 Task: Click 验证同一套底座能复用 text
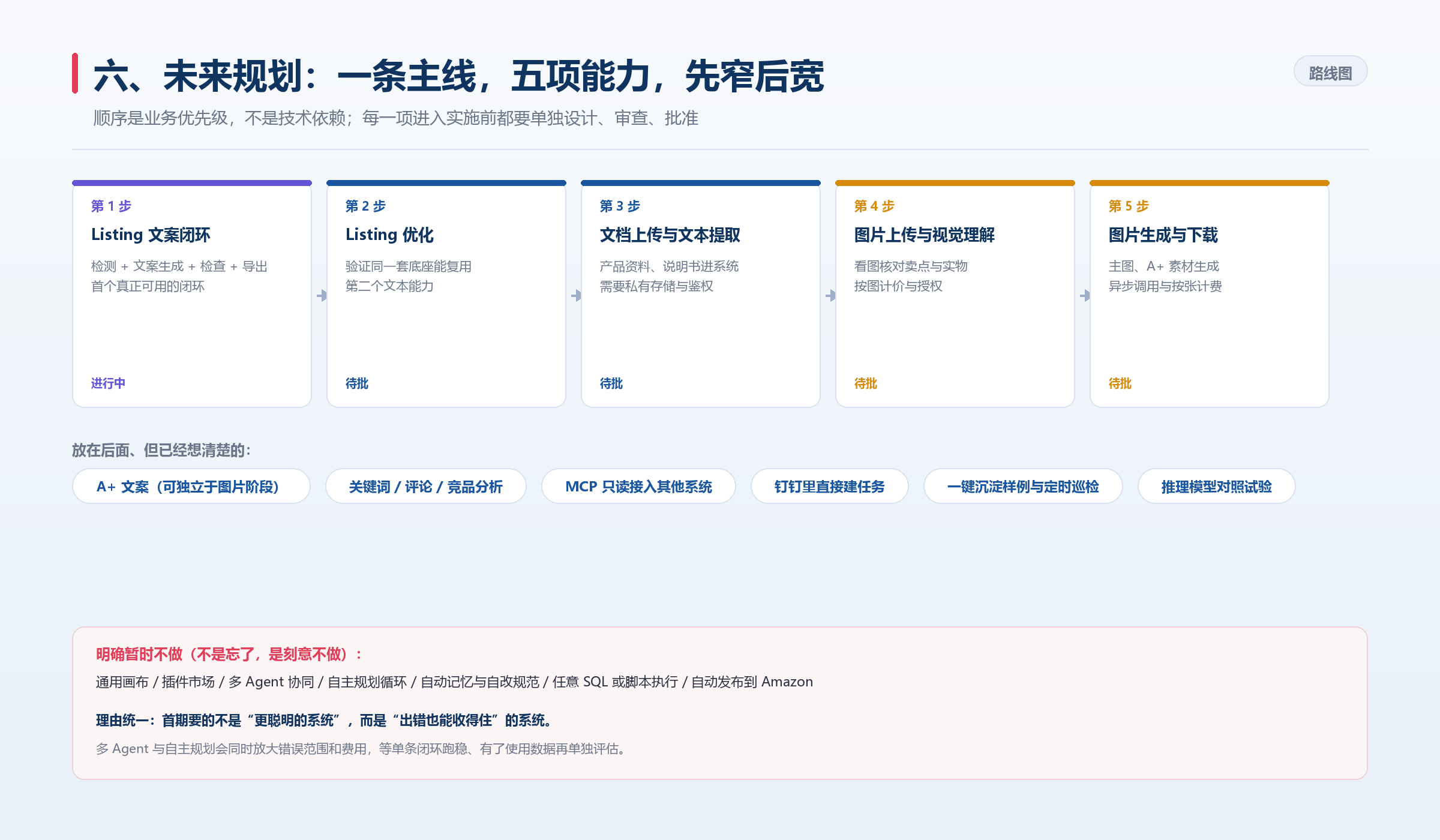pos(408,266)
